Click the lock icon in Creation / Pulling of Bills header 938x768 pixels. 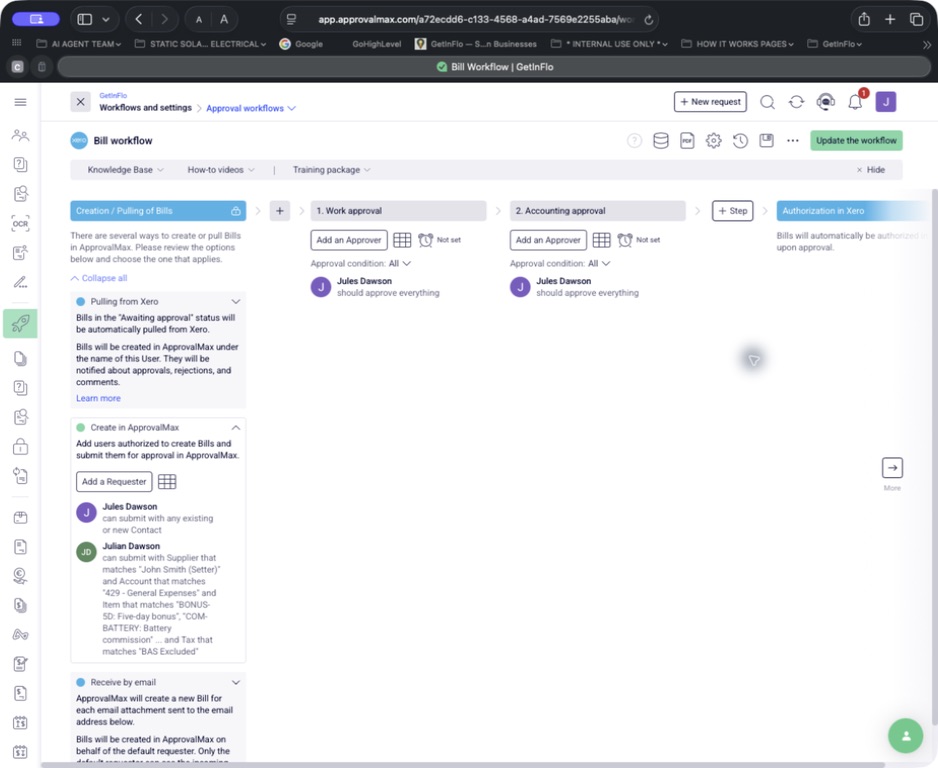point(236,211)
